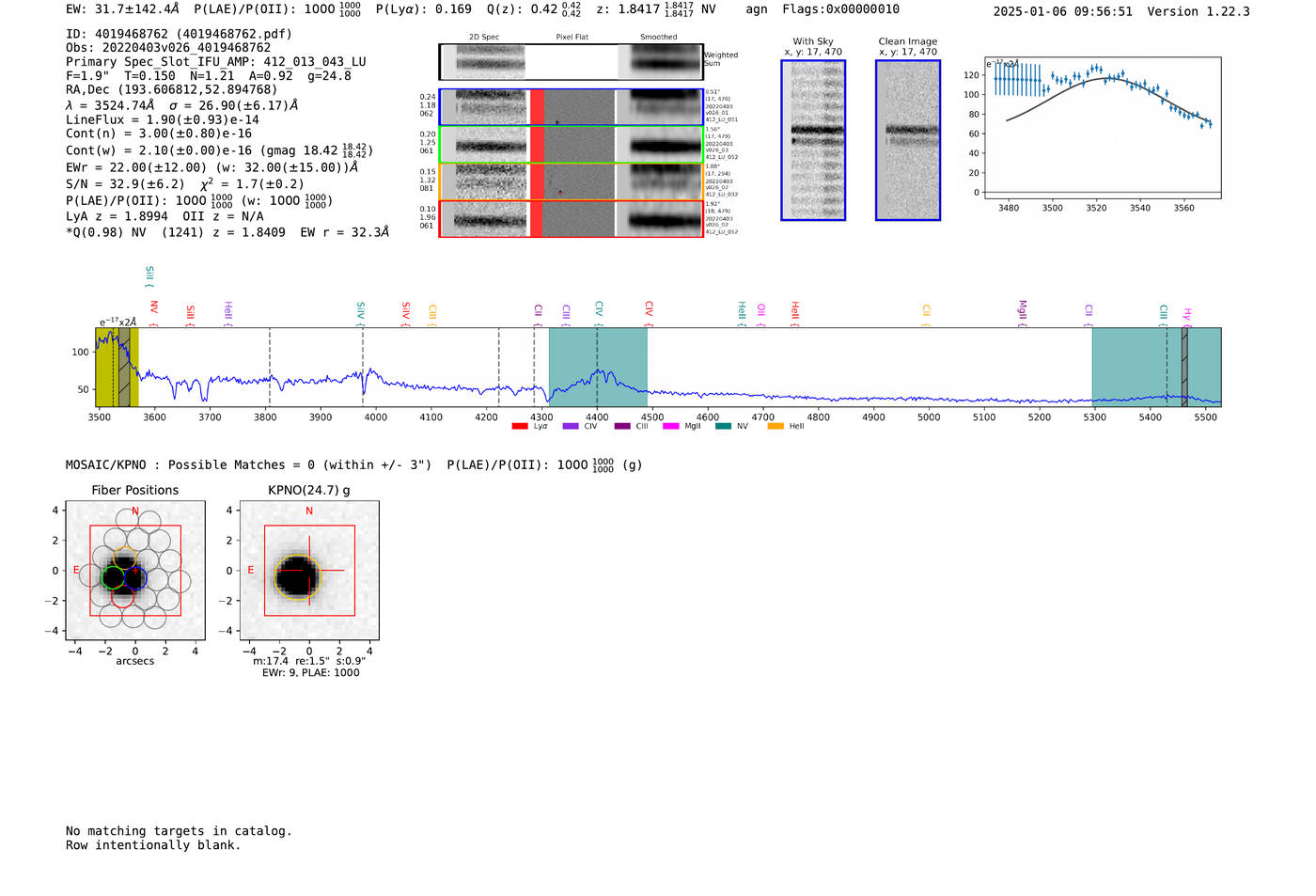Select the Cont(w) gmag 18.42 line

(x=220, y=150)
